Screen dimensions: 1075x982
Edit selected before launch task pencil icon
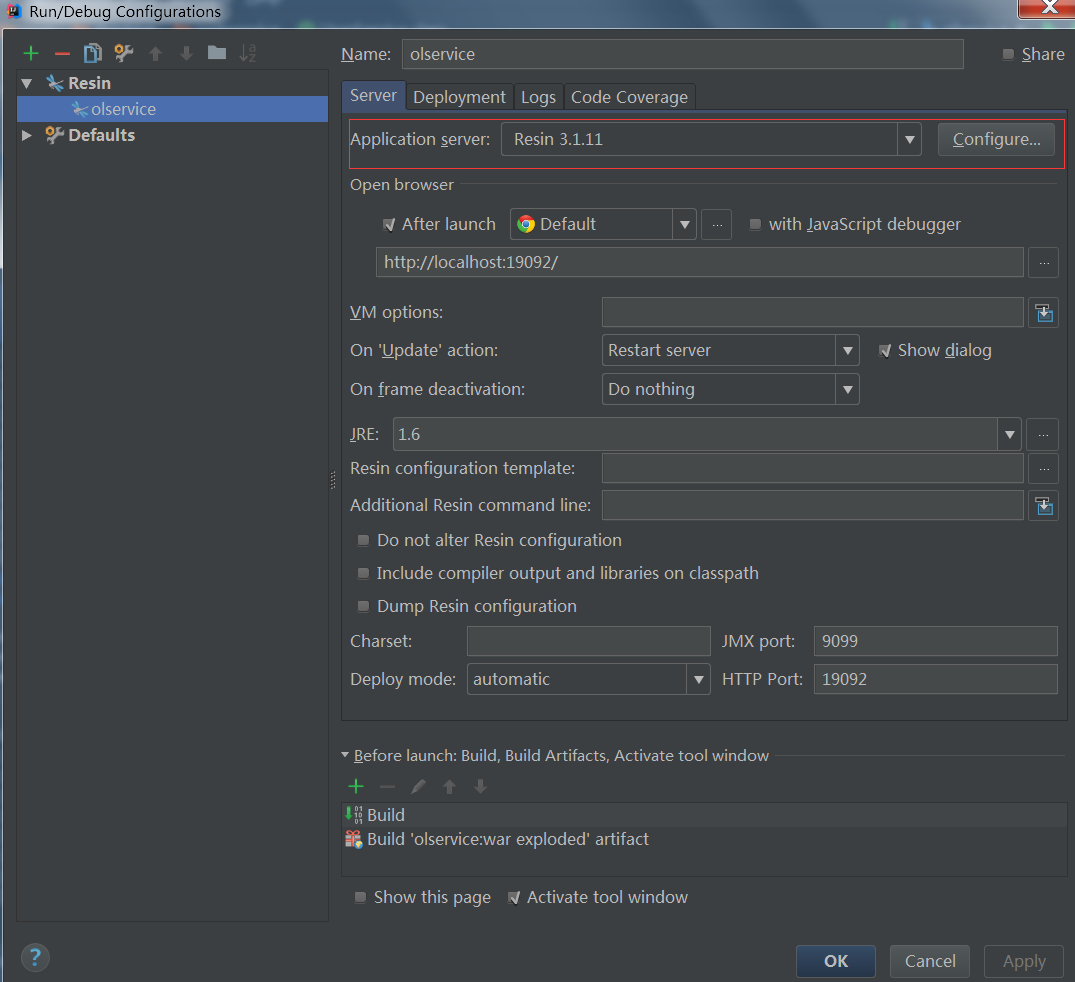click(418, 787)
